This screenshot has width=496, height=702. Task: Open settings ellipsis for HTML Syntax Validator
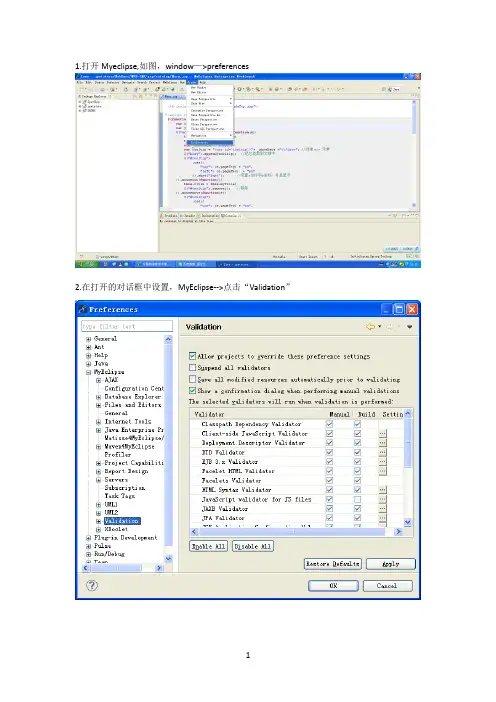[x=382, y=490]
